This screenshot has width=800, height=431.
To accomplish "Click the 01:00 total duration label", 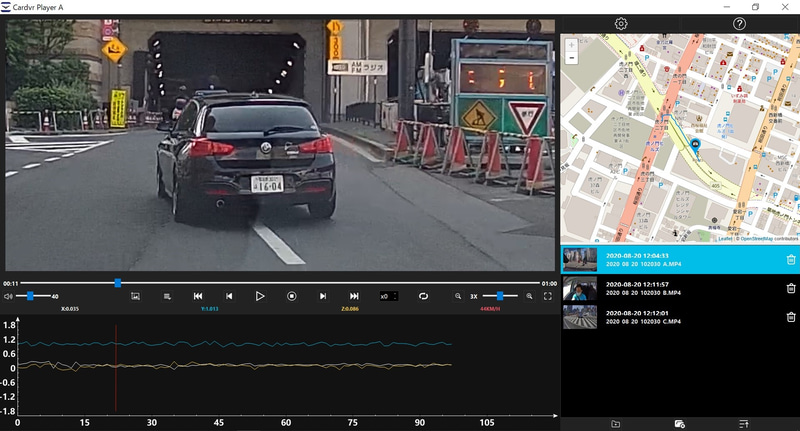I will click(x=549, y=284).
